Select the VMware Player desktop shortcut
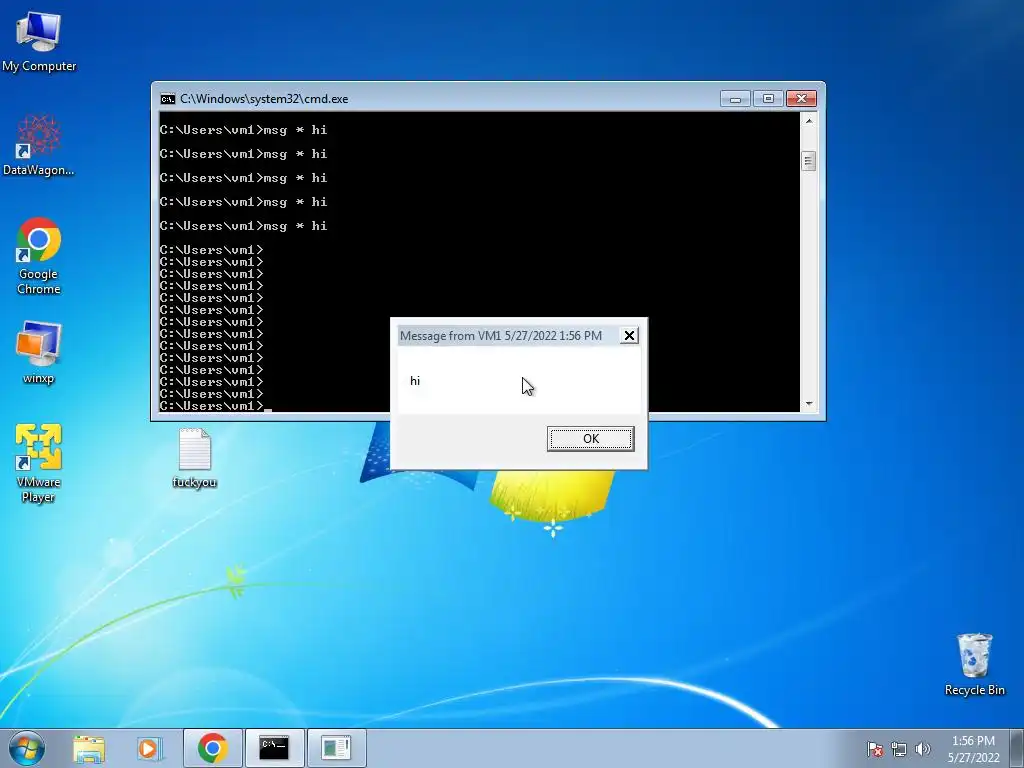The image size is (1024, 768). tap(39, 463)
